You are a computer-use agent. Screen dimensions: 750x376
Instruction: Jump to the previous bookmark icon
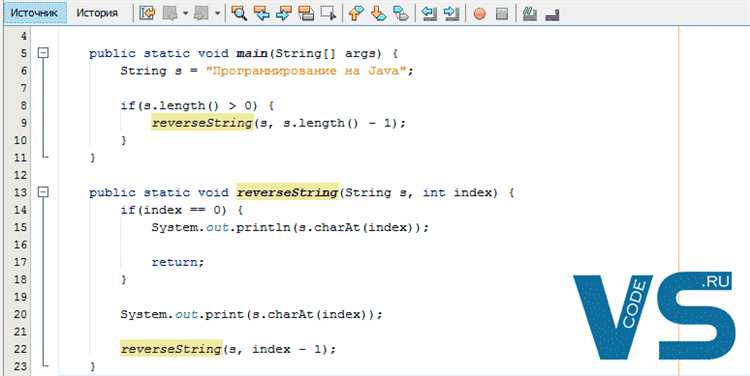click(355, 13)
